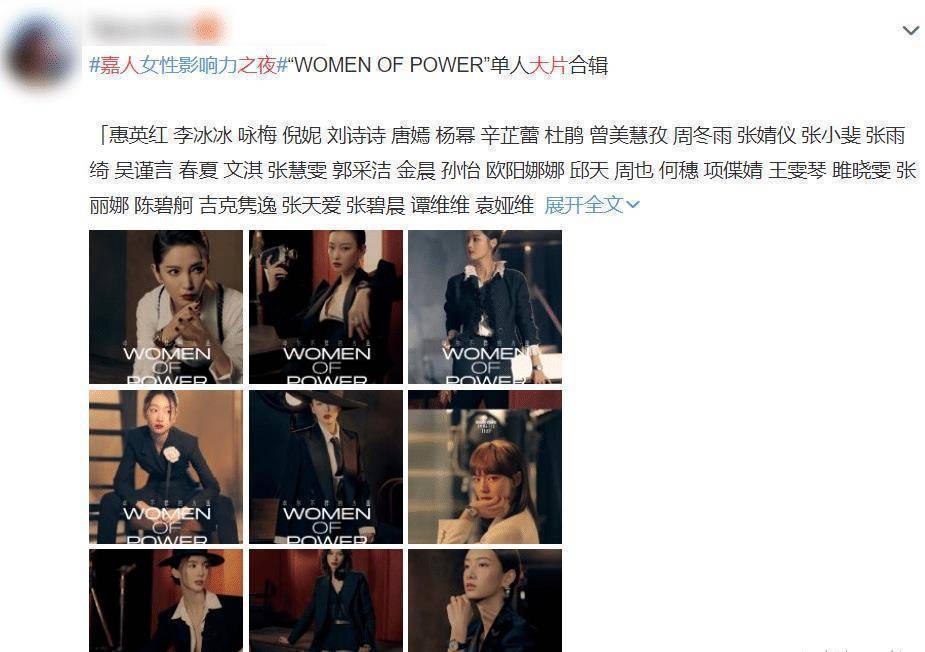Viewport: 925px width, 652px height.
Task: Click the red 大片 keyword in title
Action: (548, 65)
